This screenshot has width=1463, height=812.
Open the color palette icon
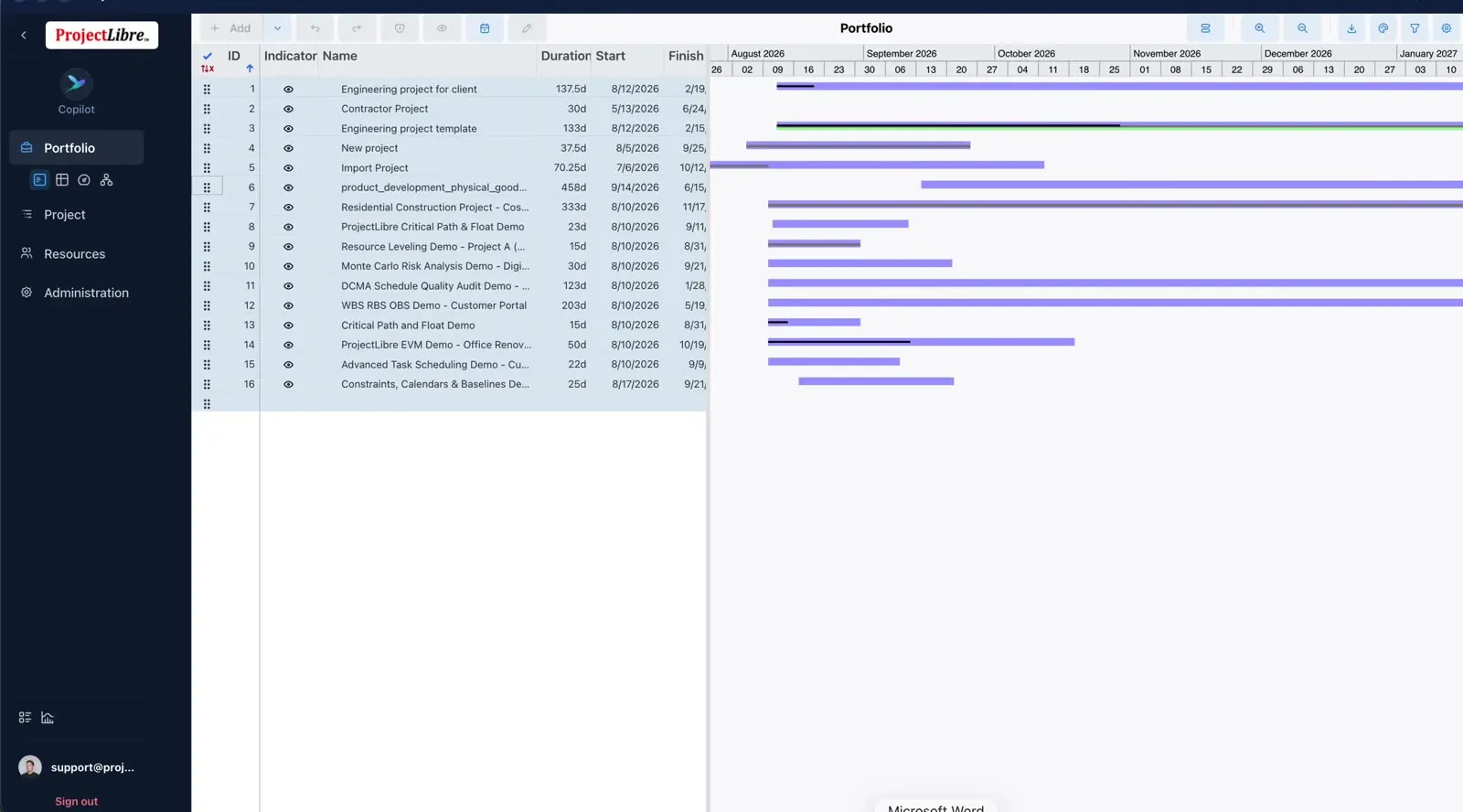point(1383,28)
